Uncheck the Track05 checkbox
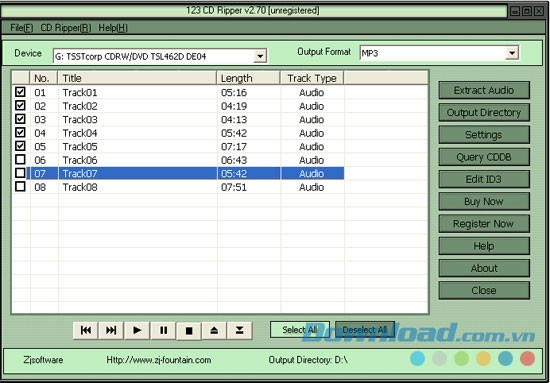 (20, 146)
